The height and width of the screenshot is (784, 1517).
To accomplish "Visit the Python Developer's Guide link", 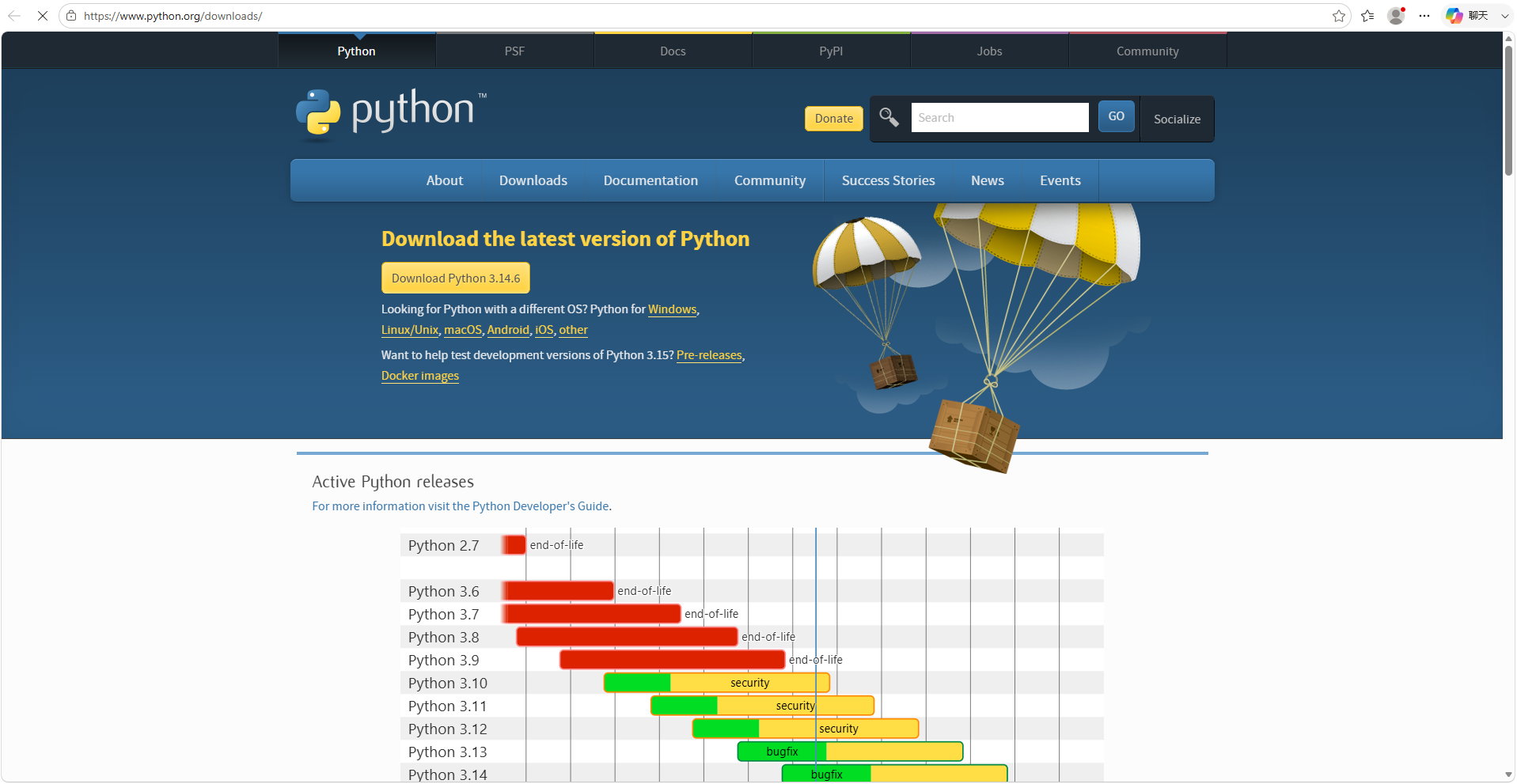I will [461, 506].
